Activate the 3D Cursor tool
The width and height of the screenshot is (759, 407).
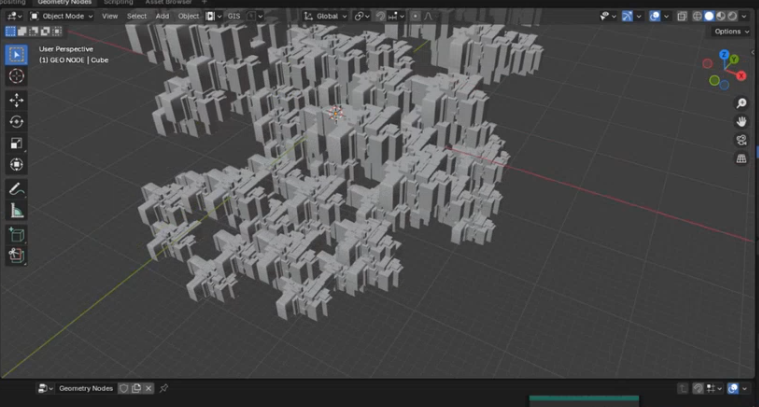point(16,76)
